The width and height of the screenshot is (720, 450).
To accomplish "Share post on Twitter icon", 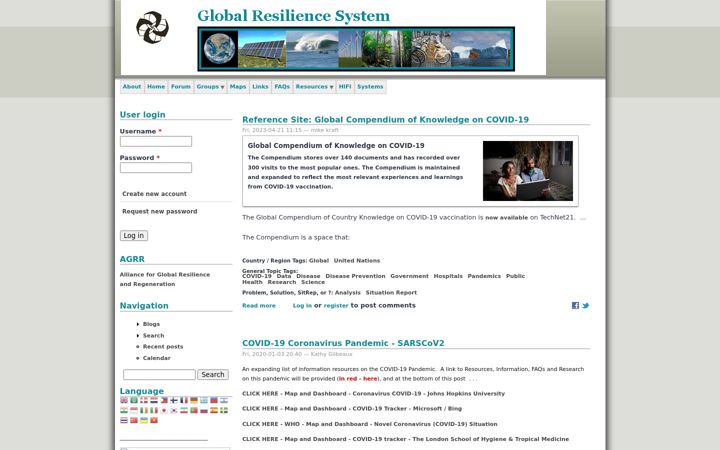I will 585,305.
